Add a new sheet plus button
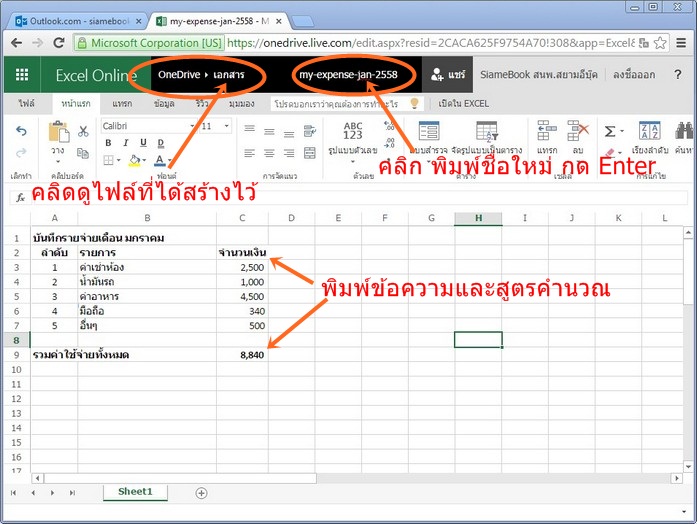Image resolution: width=697 pixels, height=524 pixels. pyautogui.click(x=201, y=493)
